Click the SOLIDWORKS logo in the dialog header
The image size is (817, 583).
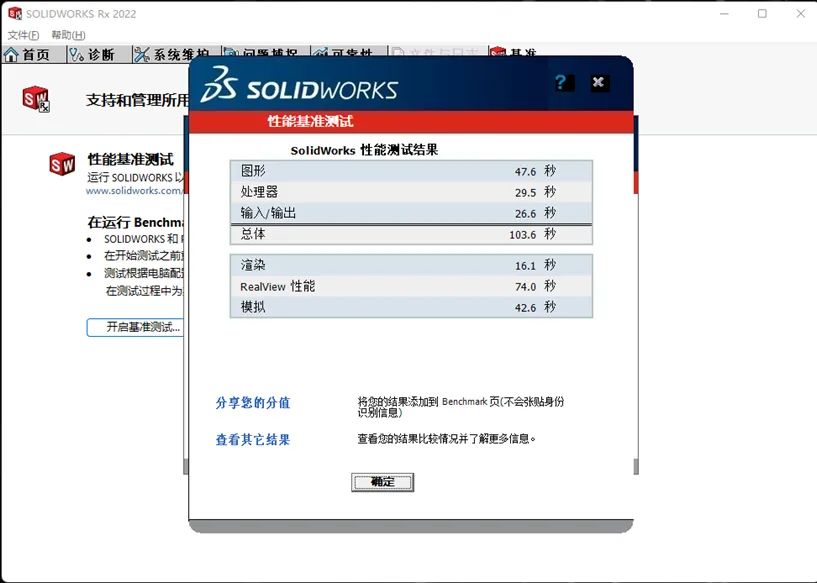(299, 84)
